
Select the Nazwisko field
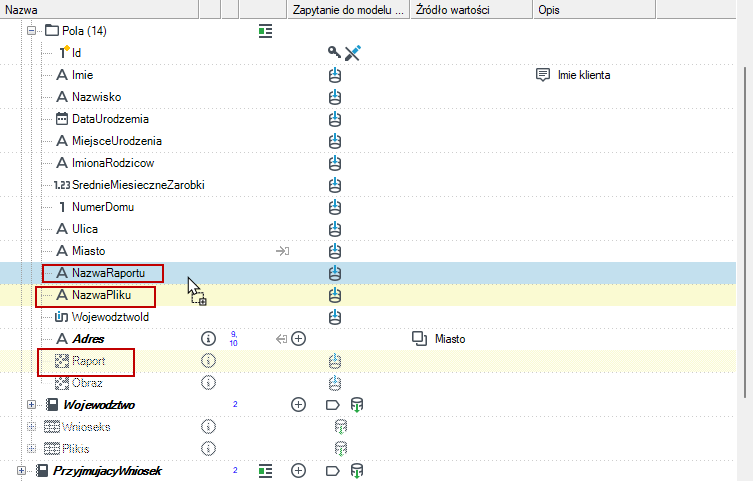coord(96,97)
